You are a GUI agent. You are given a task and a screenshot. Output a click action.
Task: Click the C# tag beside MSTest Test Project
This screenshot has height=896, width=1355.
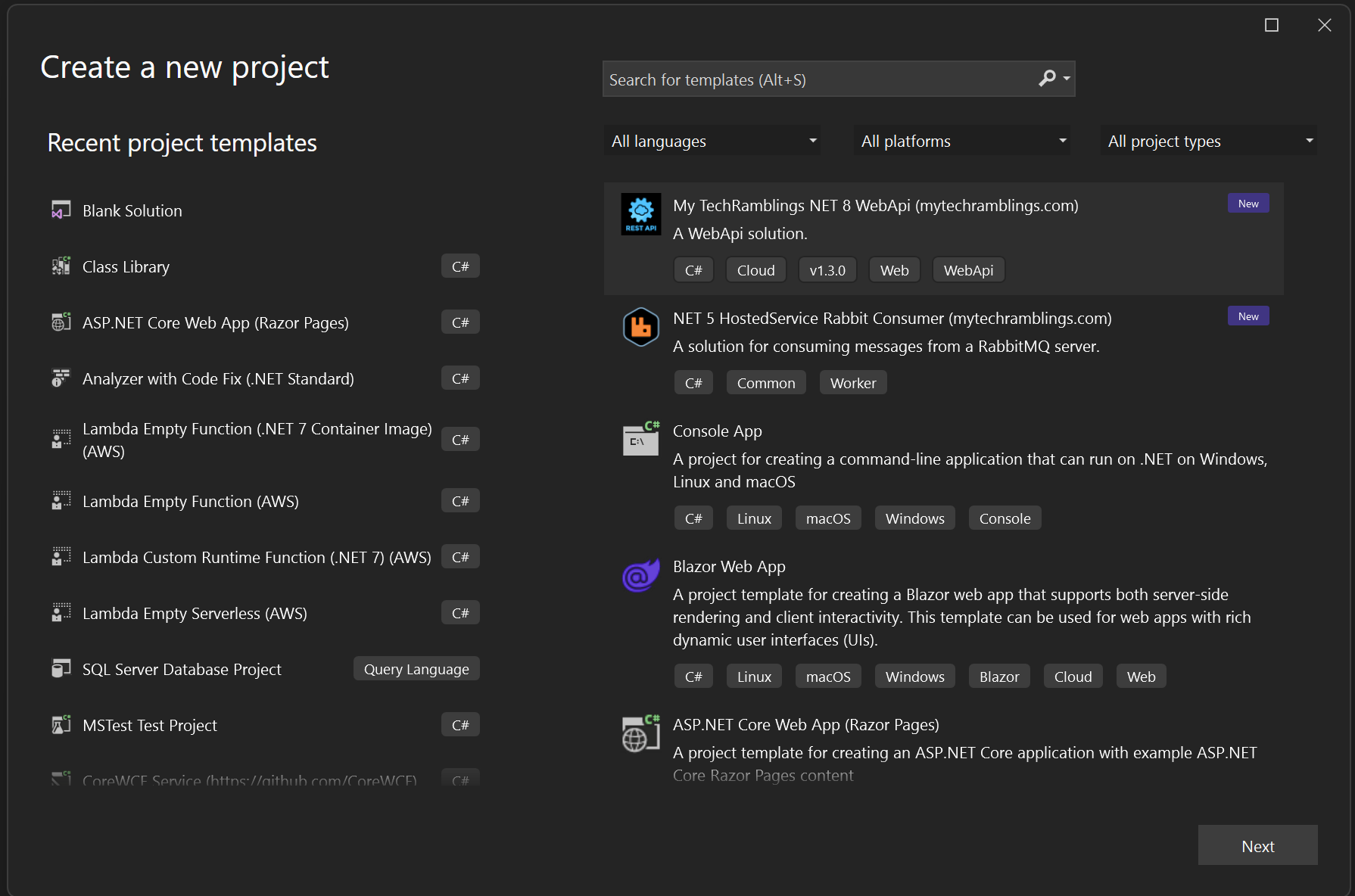[460, 725]
